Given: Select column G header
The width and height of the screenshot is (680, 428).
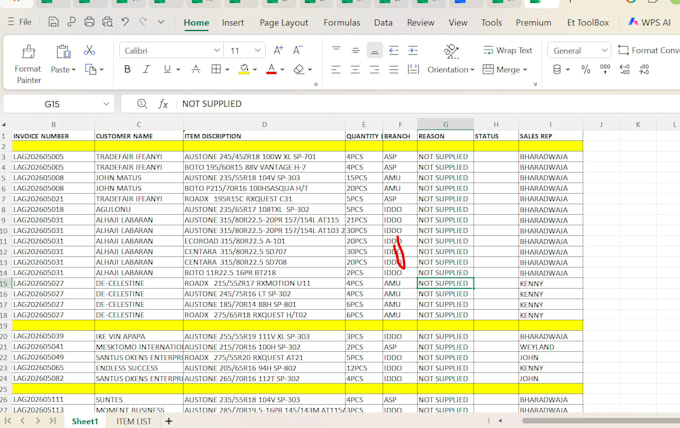Looking at the screenshot, I should (x=445, y=124).
